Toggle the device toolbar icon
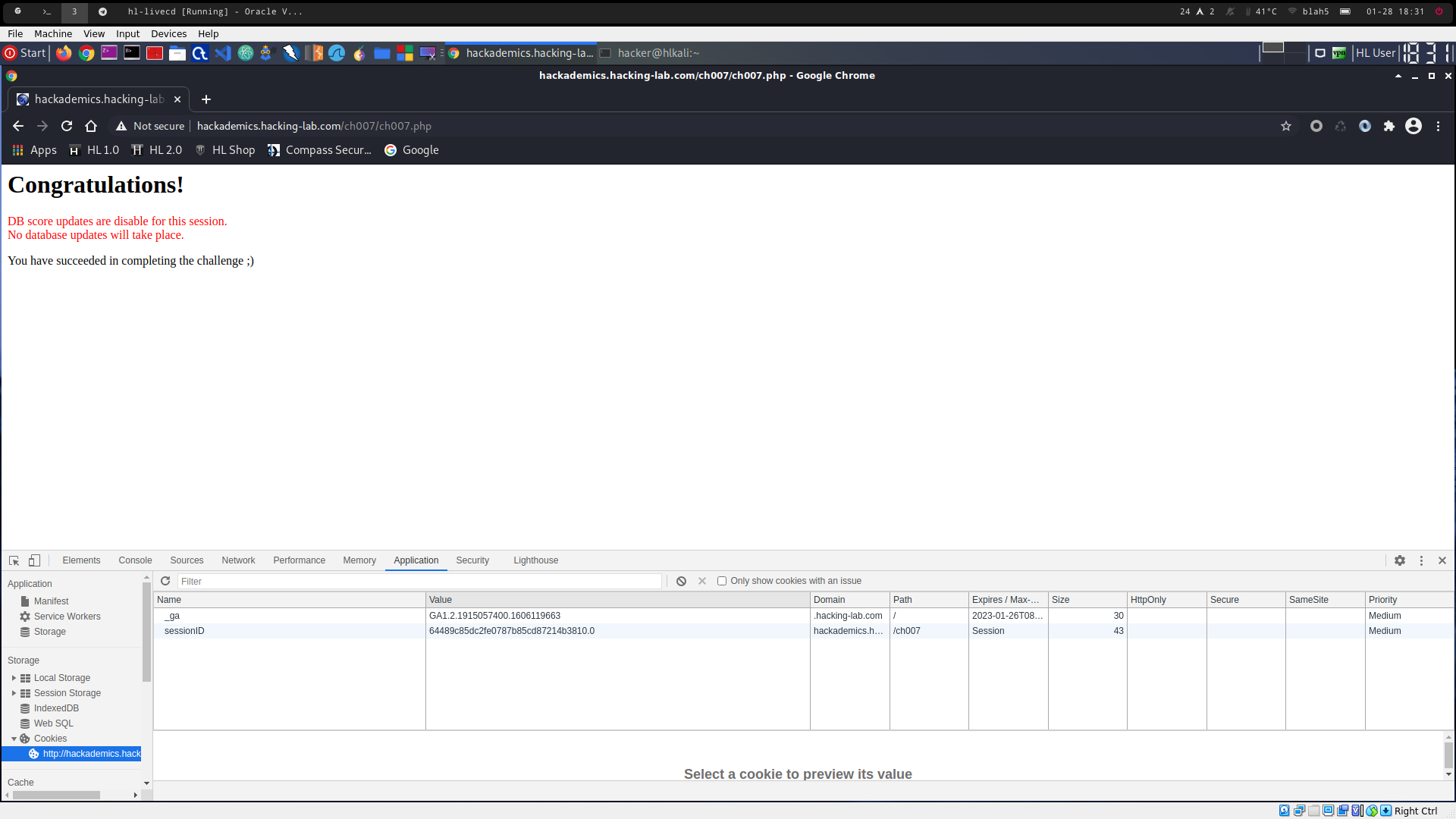The image size is (1456, 819). pyautogui.click(x=34, y=560)
